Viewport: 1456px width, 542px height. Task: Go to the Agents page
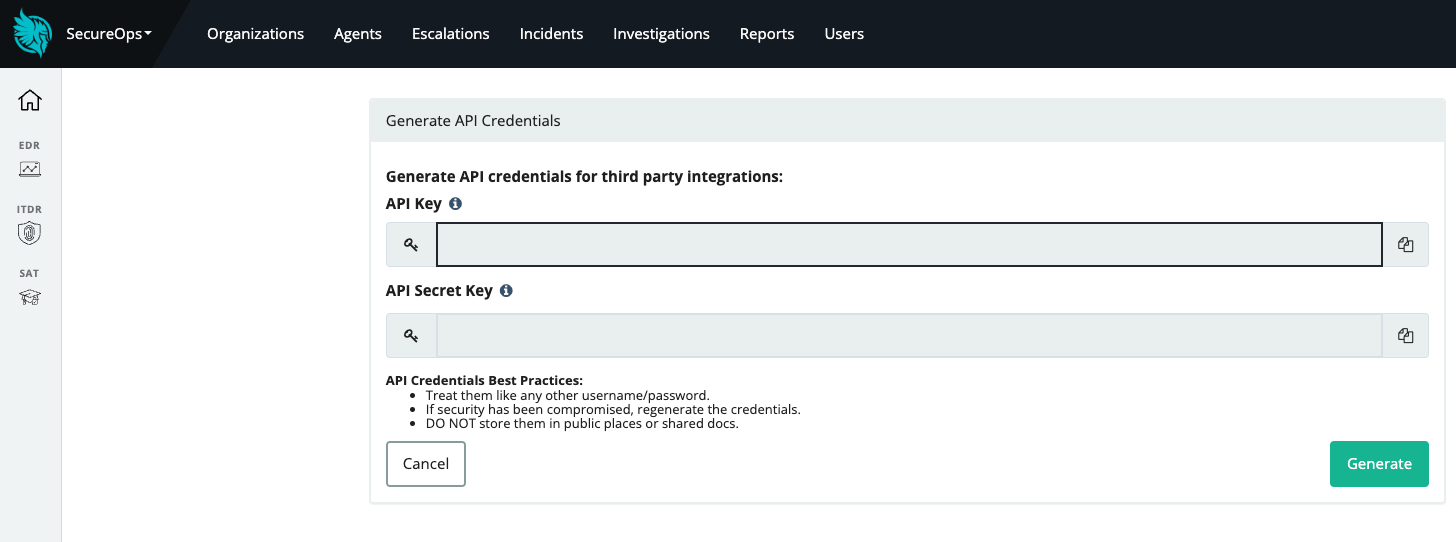tap(358, 34)
